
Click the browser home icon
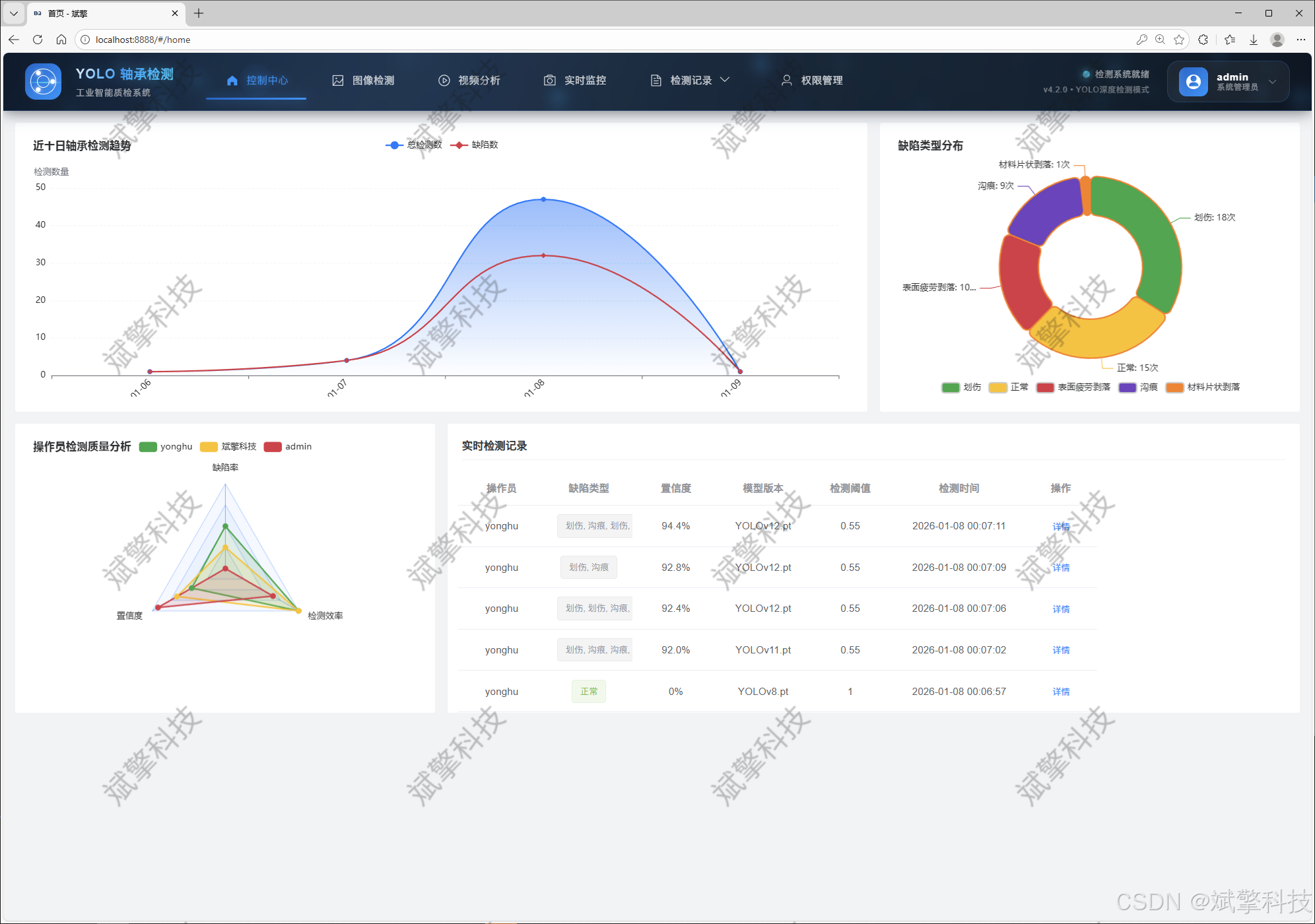(x=61, y=40)
